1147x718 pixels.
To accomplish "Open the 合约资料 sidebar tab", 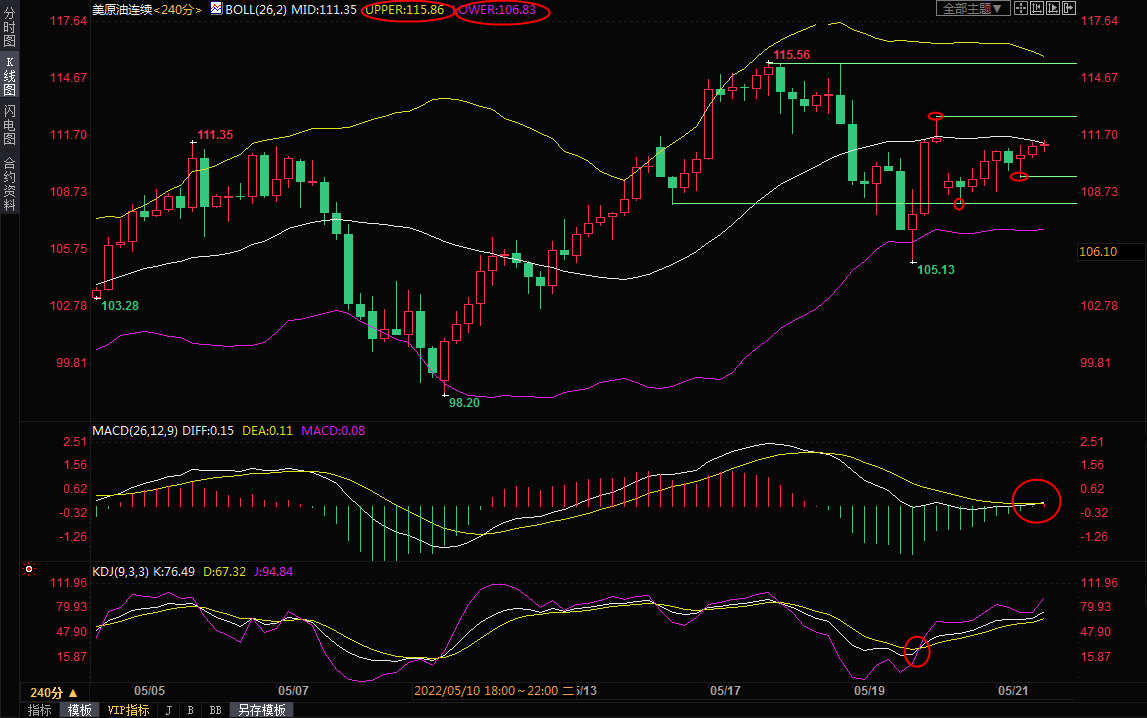I will coord(9,184).
